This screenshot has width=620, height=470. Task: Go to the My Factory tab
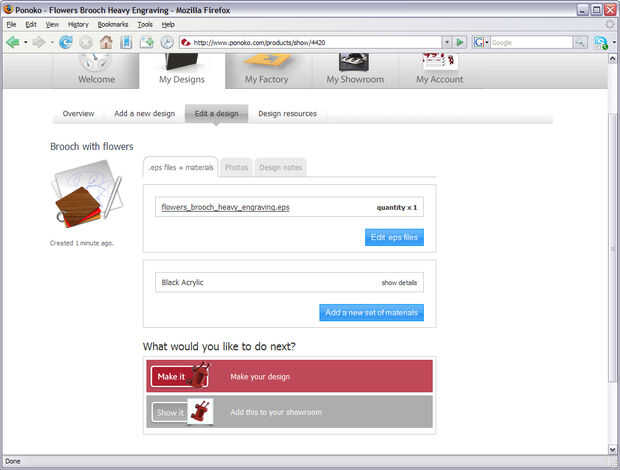[x=267, y=71]
